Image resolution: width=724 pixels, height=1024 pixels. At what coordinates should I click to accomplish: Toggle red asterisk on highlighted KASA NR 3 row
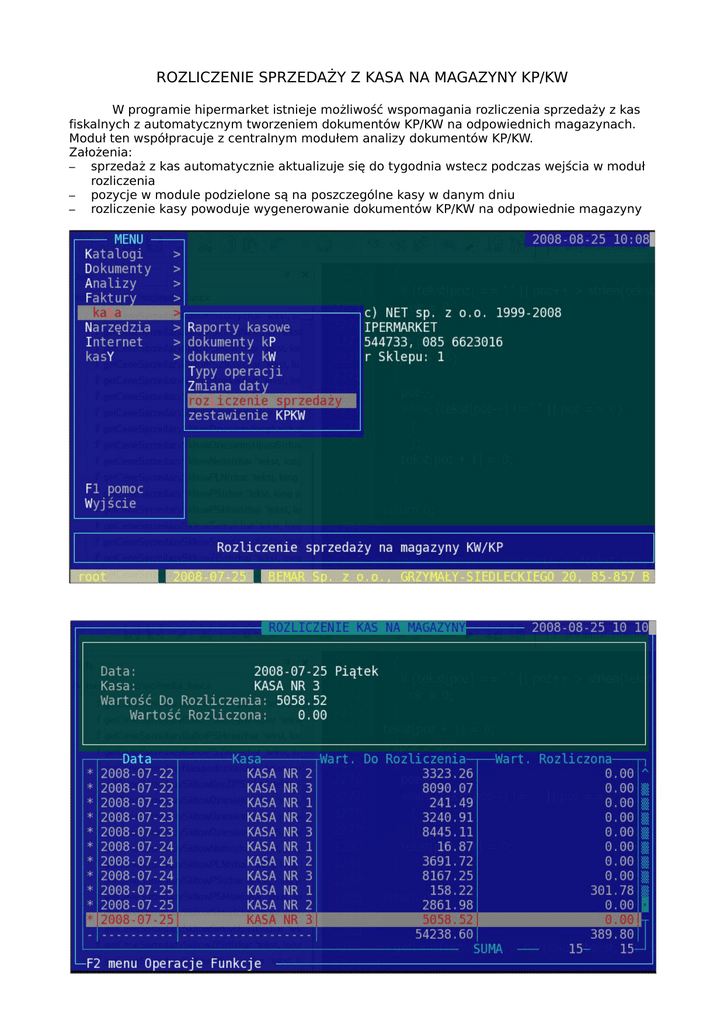[x=90, y=919]
